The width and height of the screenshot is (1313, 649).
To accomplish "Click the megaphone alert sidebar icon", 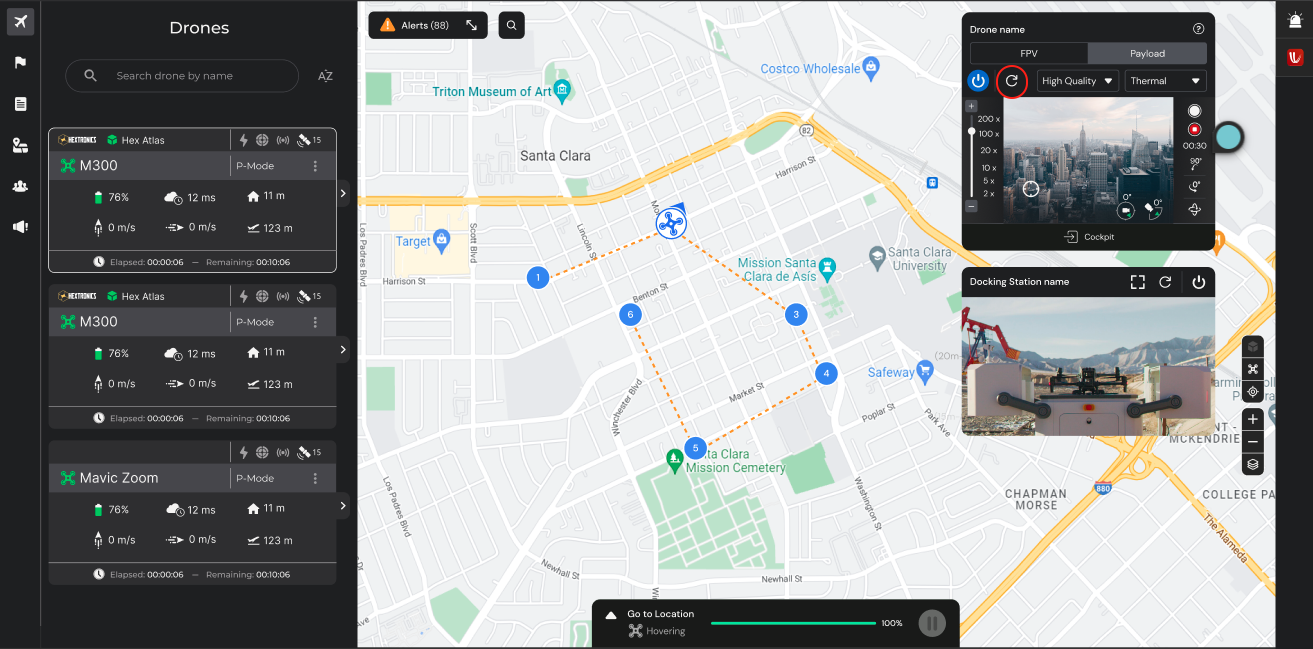I will [x=20, y=227].
